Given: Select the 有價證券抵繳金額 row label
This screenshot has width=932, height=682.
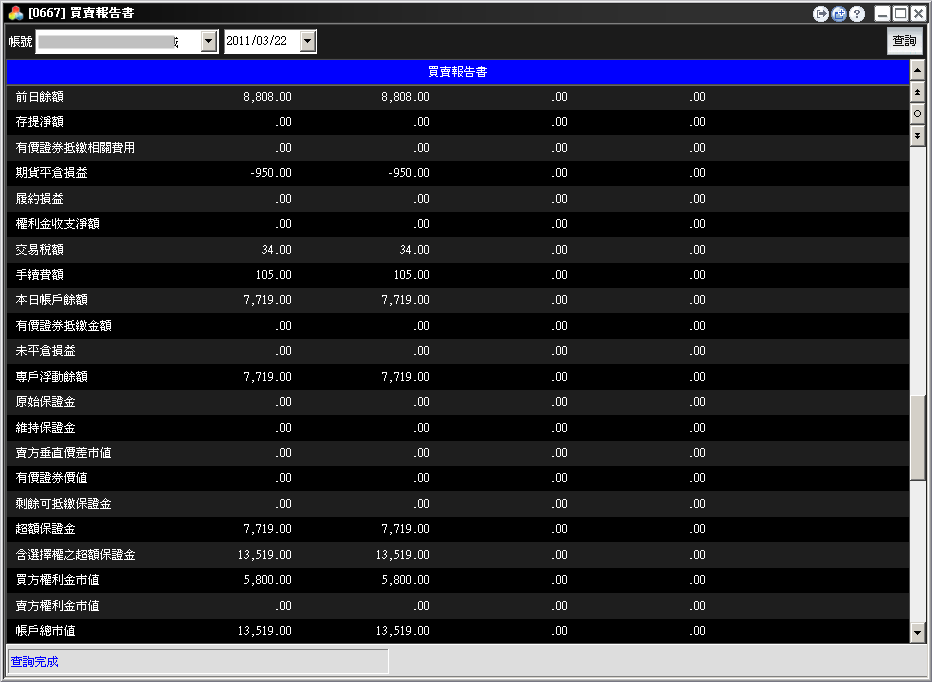Looking at the screenshot, I should (64, 326).
